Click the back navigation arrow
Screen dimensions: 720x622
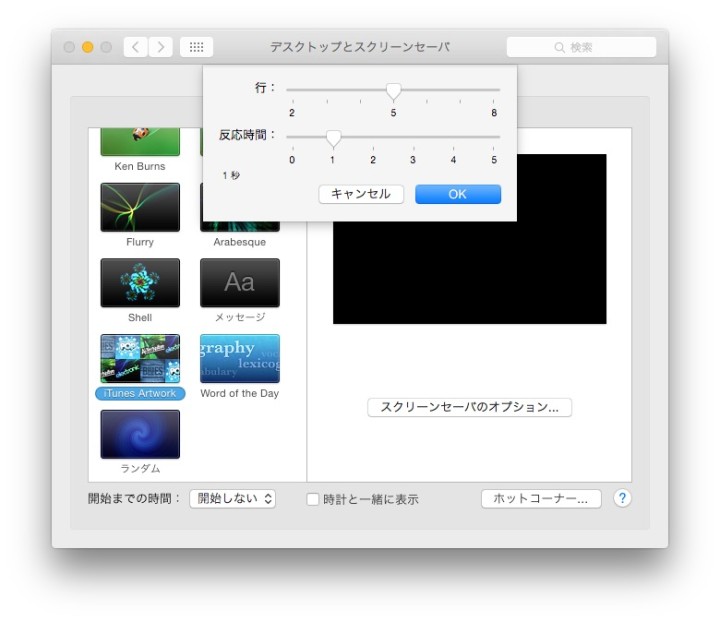[136, 47]
